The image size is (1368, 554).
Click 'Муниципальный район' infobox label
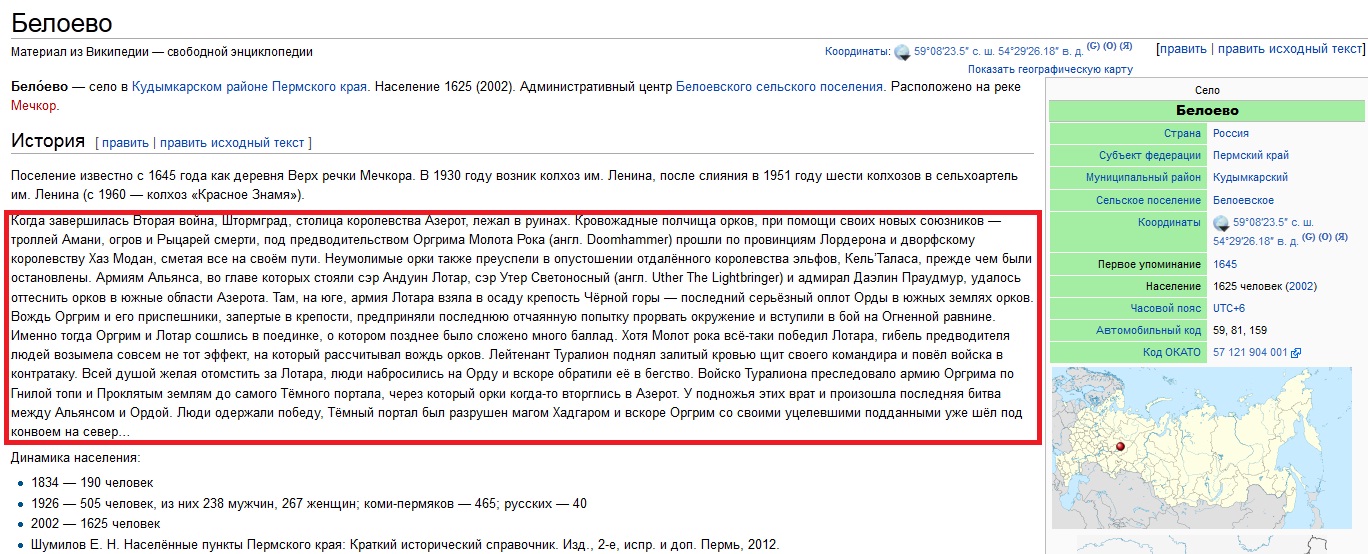[x=1143, y=177]
